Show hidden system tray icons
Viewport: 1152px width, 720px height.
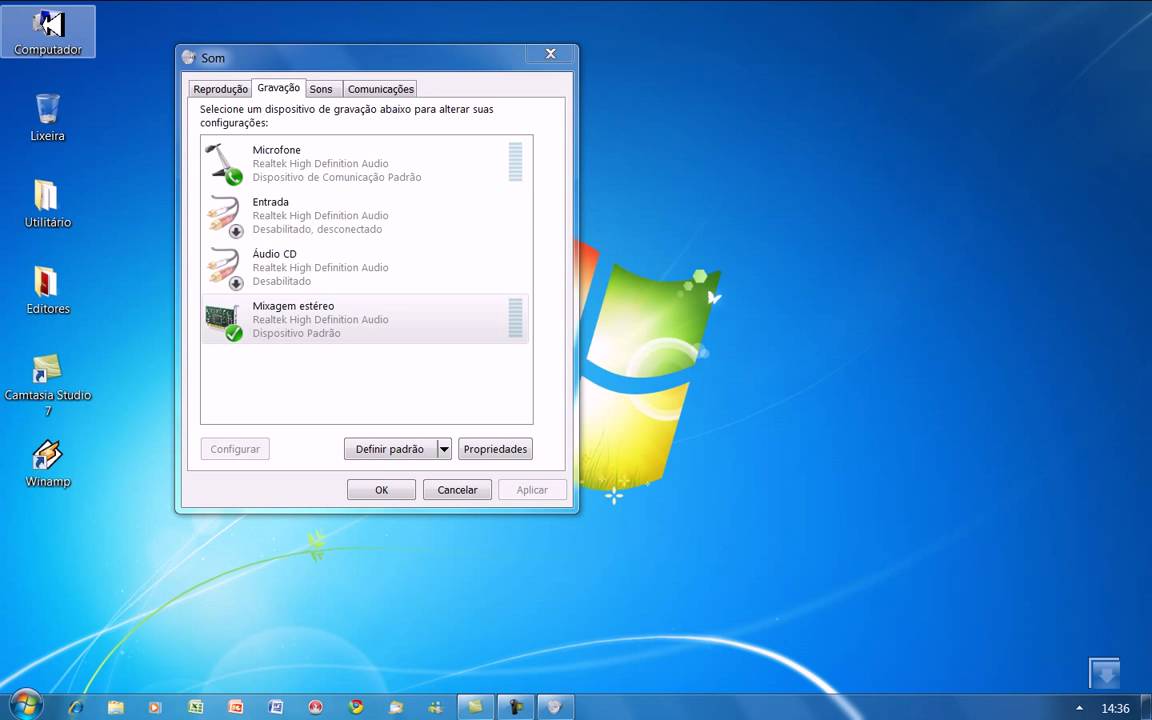pos(1079,708)
